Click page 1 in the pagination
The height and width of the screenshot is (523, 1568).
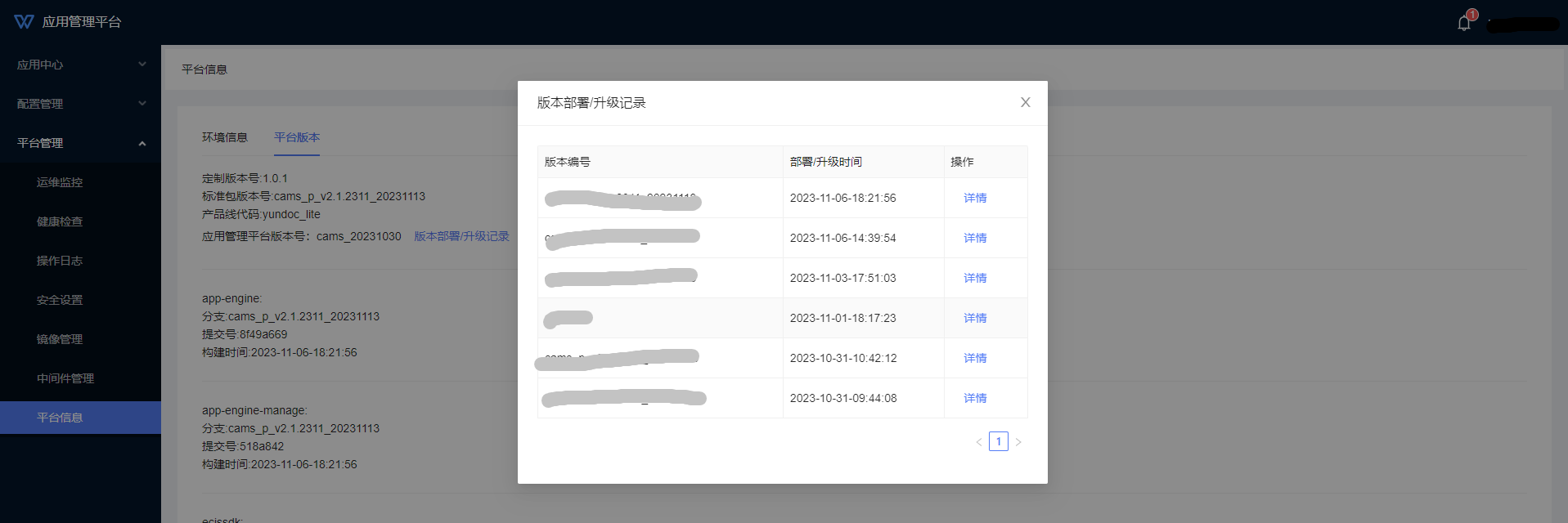coord(998,441)
